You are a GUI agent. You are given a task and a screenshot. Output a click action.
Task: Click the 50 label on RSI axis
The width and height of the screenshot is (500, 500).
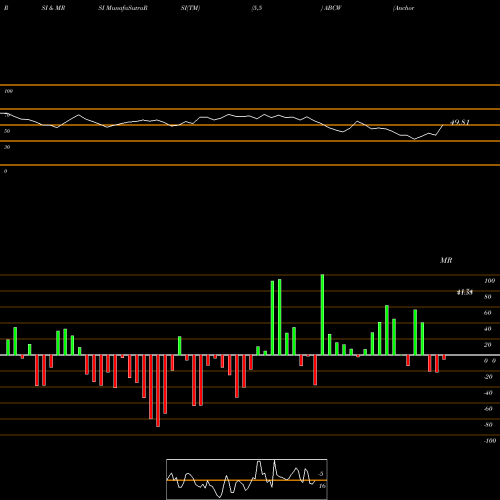pyautogui.click(x=7, y=131)
